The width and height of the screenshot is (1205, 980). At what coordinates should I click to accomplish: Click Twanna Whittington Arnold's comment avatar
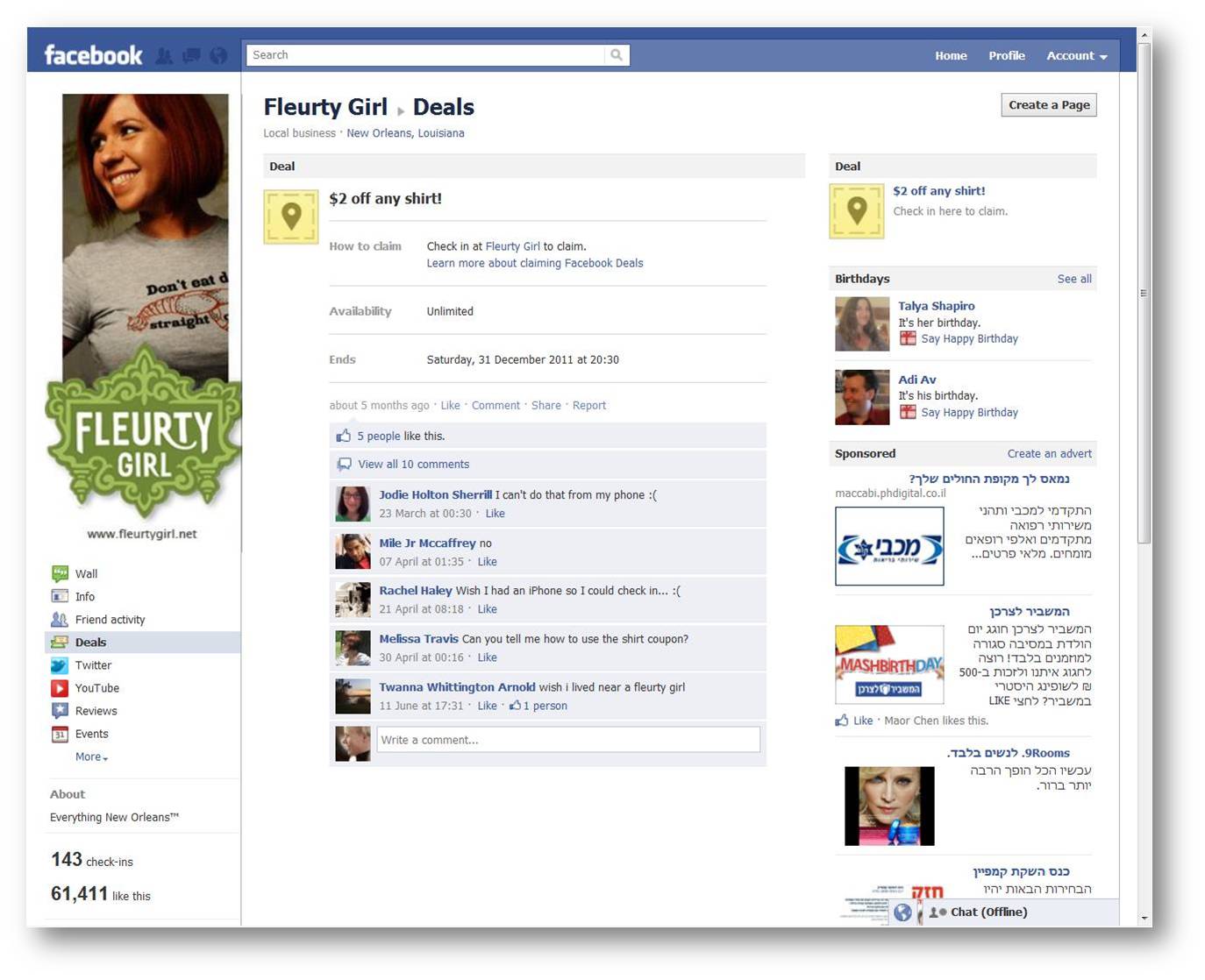pyautogui.click(x=353, y=697)
